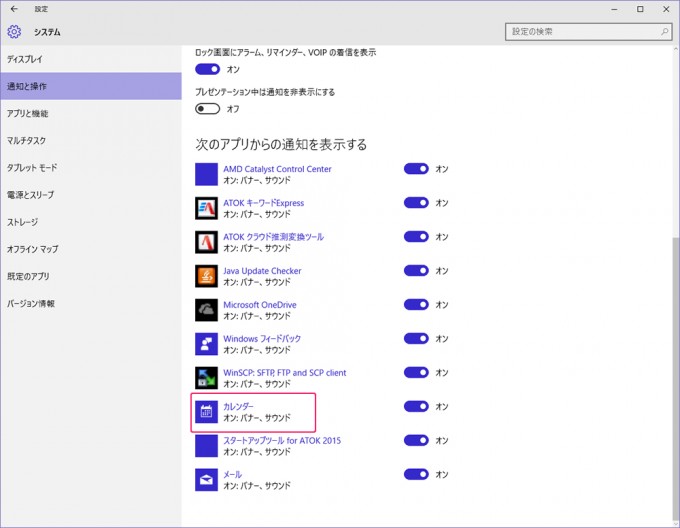
Task: Click the Java Update Checker app icon
Action: pyautogui.click(x=206, y=276)
